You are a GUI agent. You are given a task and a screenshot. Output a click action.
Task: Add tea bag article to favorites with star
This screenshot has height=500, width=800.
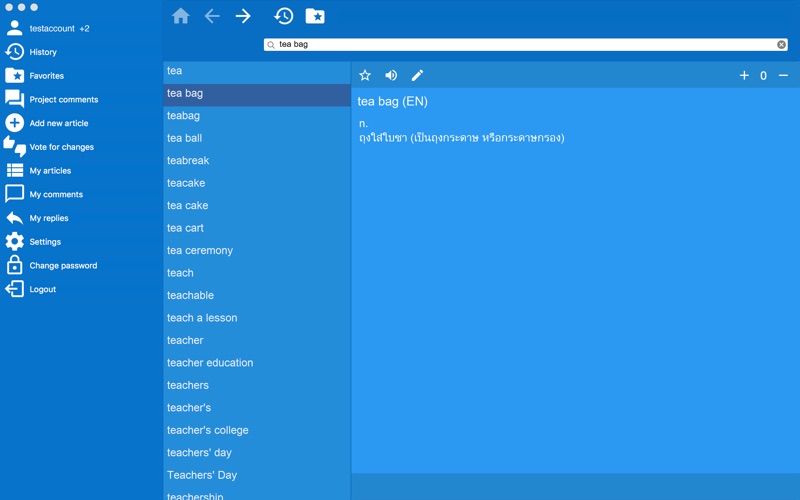click(365, 76)
